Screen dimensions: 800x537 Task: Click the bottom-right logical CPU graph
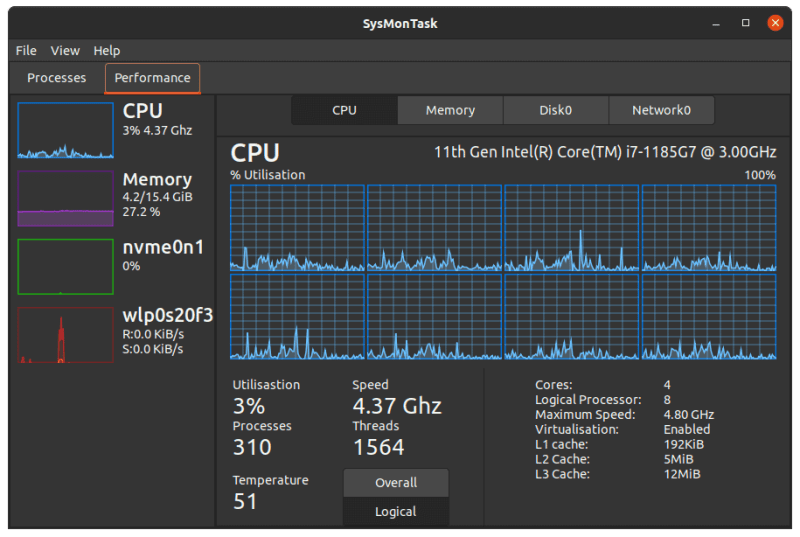point(708,317)
